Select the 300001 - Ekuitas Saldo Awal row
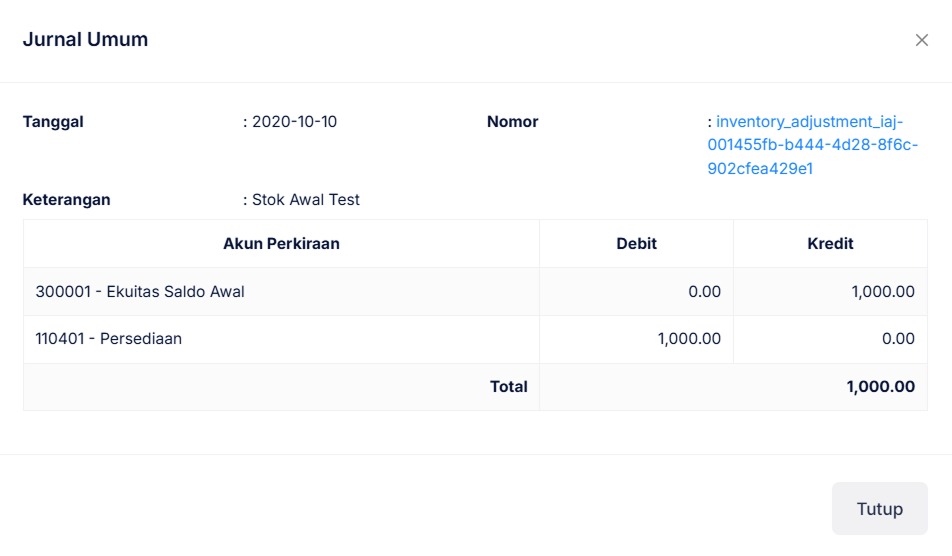 coord(140,292)
